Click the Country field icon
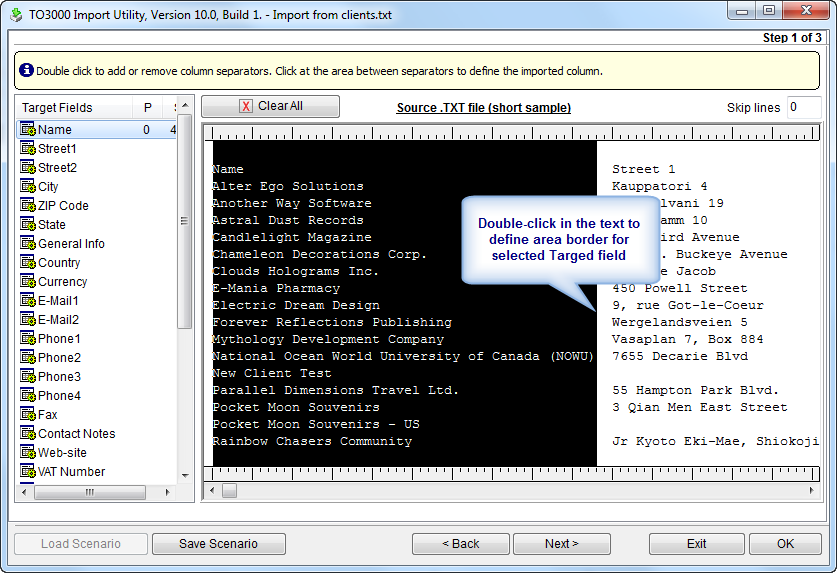Screen dimensions: 837x573 pos(28,262)
